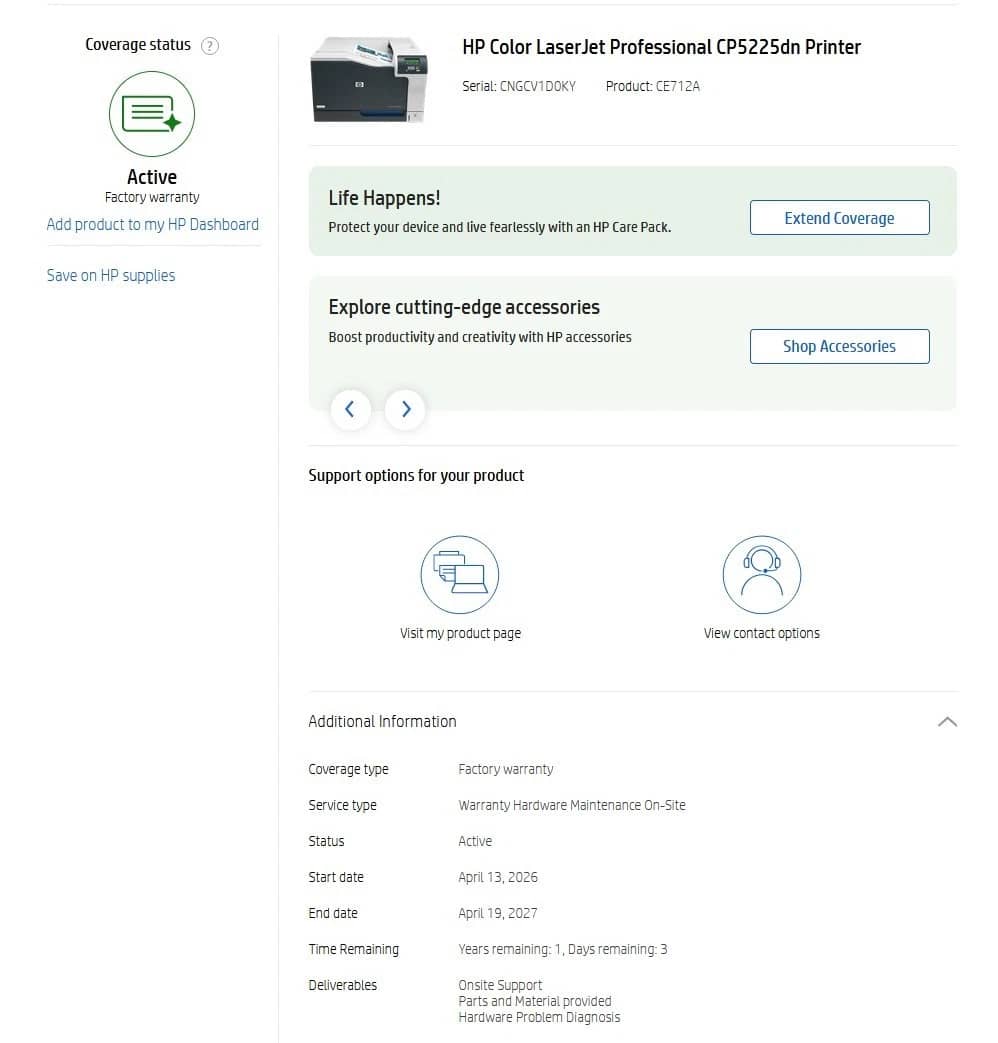Click the Additional Information heading
Screen dimensions: 998x1043
(382, 722)
